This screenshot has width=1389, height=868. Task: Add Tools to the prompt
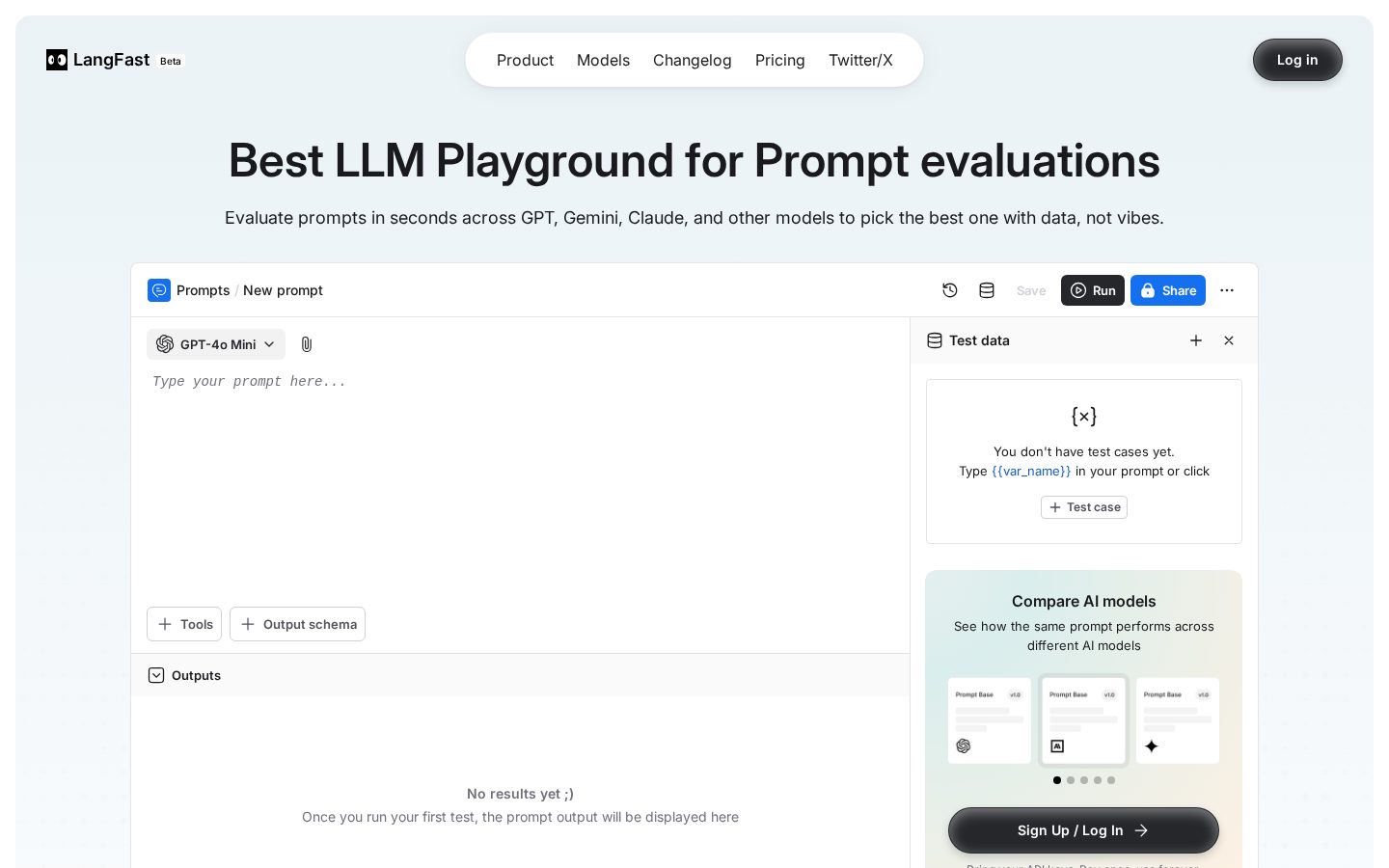click(x=184, y=624)
